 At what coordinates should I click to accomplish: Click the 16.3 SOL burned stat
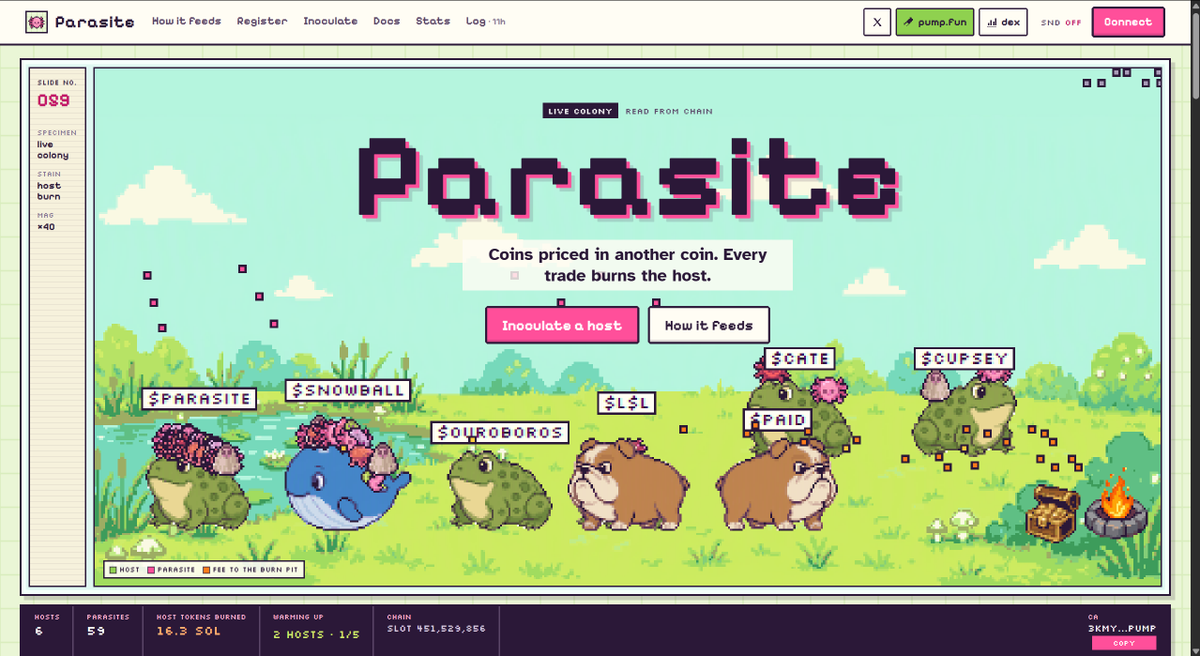(188, 632)
